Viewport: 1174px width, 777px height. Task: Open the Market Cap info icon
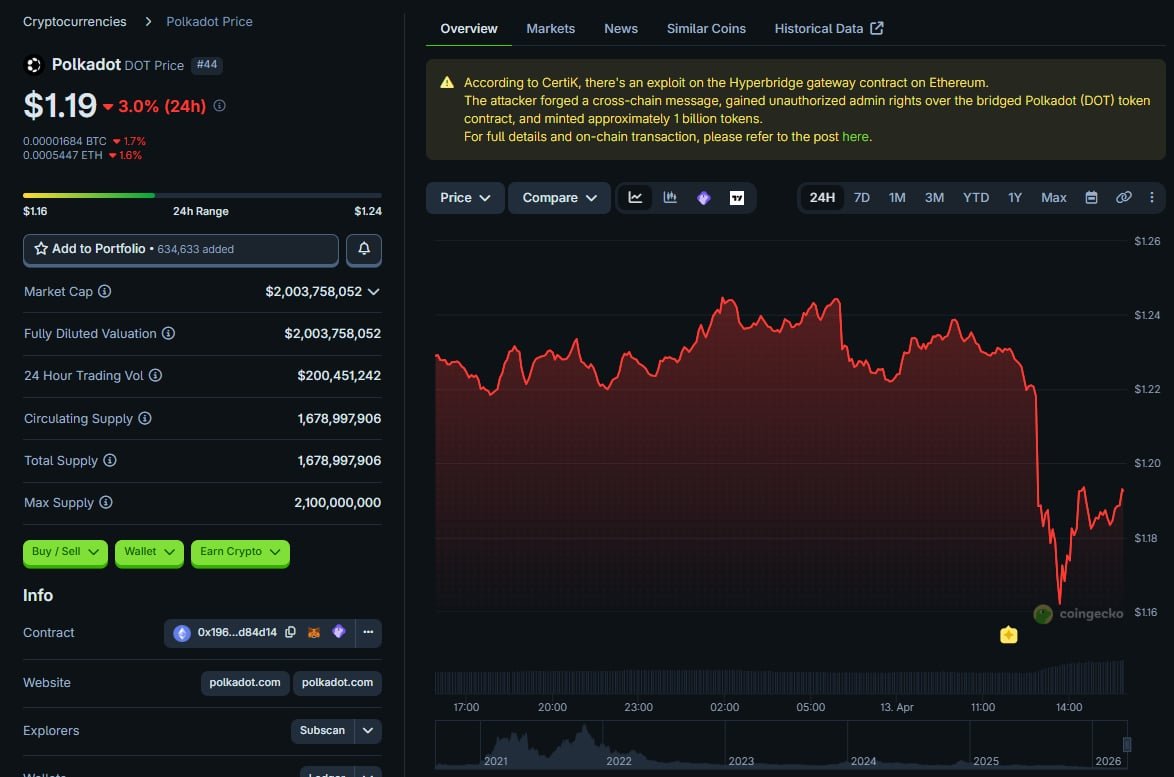pyautogui.click(x=105, y=291)
